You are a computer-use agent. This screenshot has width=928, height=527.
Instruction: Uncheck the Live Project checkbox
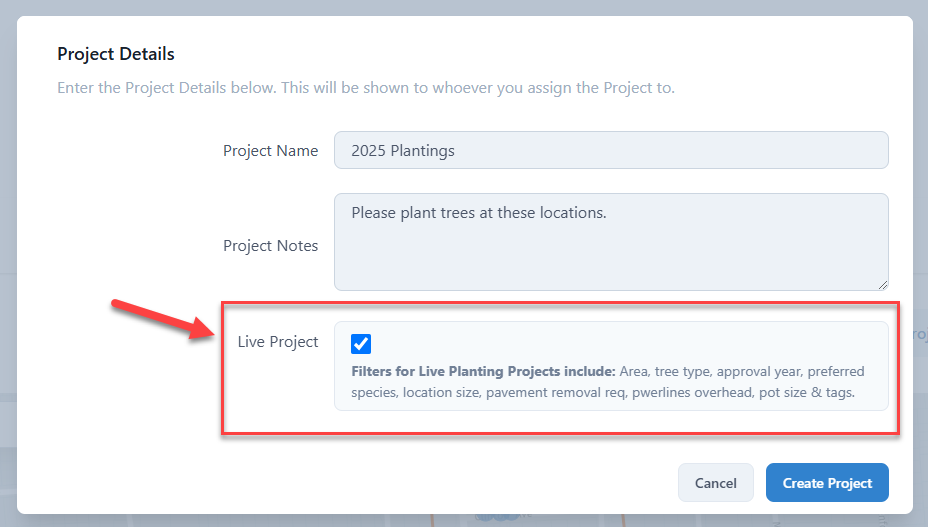tap(361, 344)
